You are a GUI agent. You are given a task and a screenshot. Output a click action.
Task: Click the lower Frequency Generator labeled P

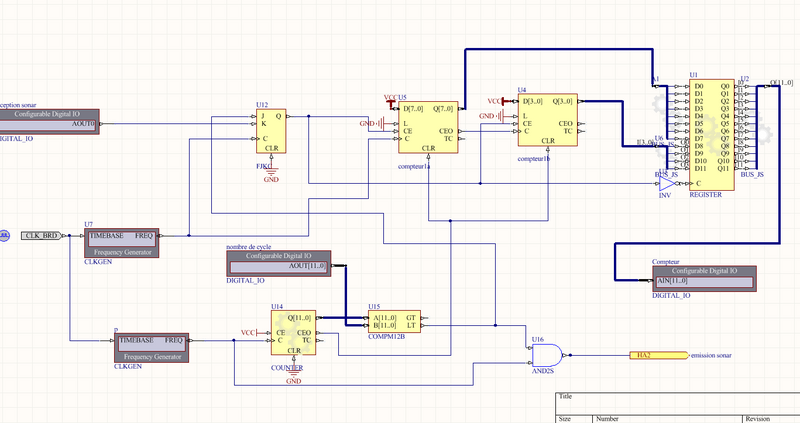150,346
